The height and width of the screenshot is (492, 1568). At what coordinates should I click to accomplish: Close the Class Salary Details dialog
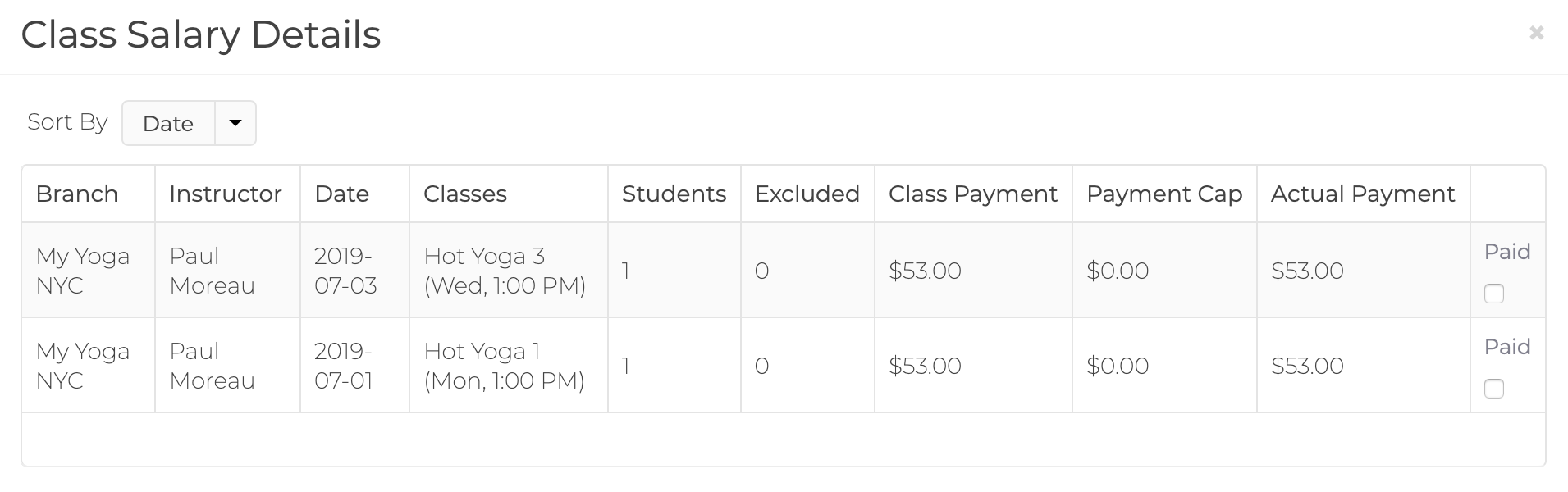[1536, 33]
